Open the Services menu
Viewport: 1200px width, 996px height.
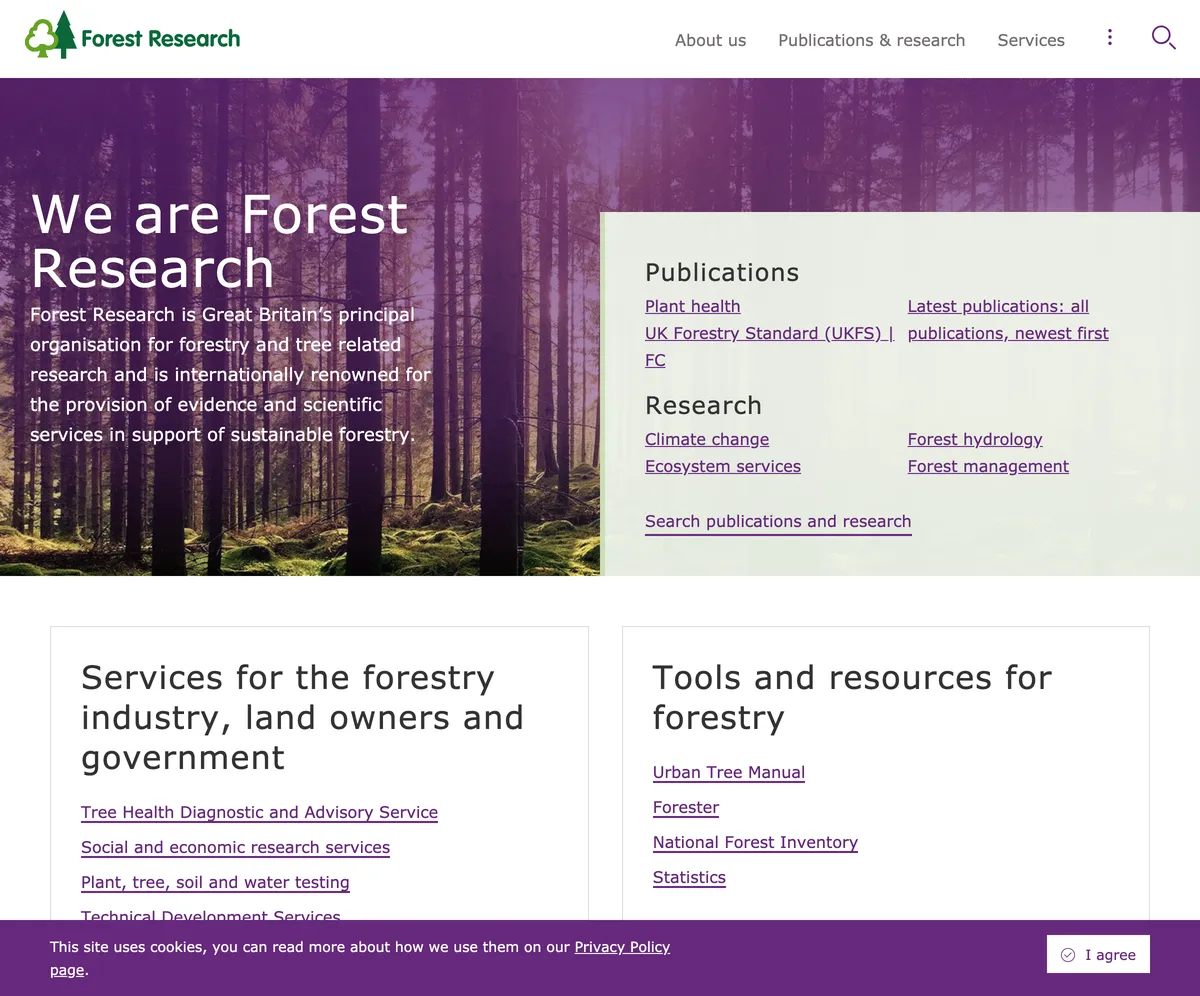click(1031, 40)
